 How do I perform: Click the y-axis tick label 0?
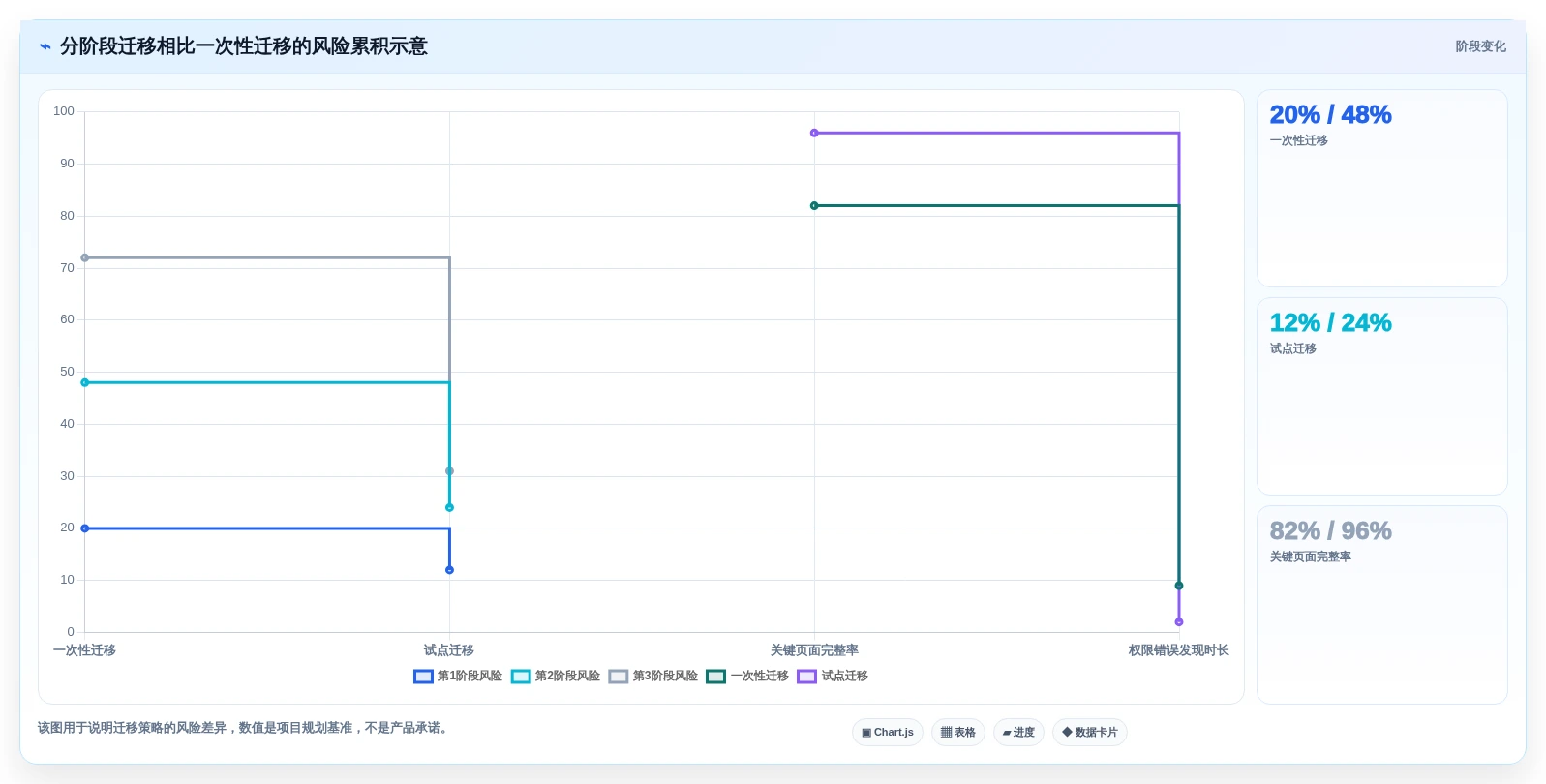coord(71,632)
